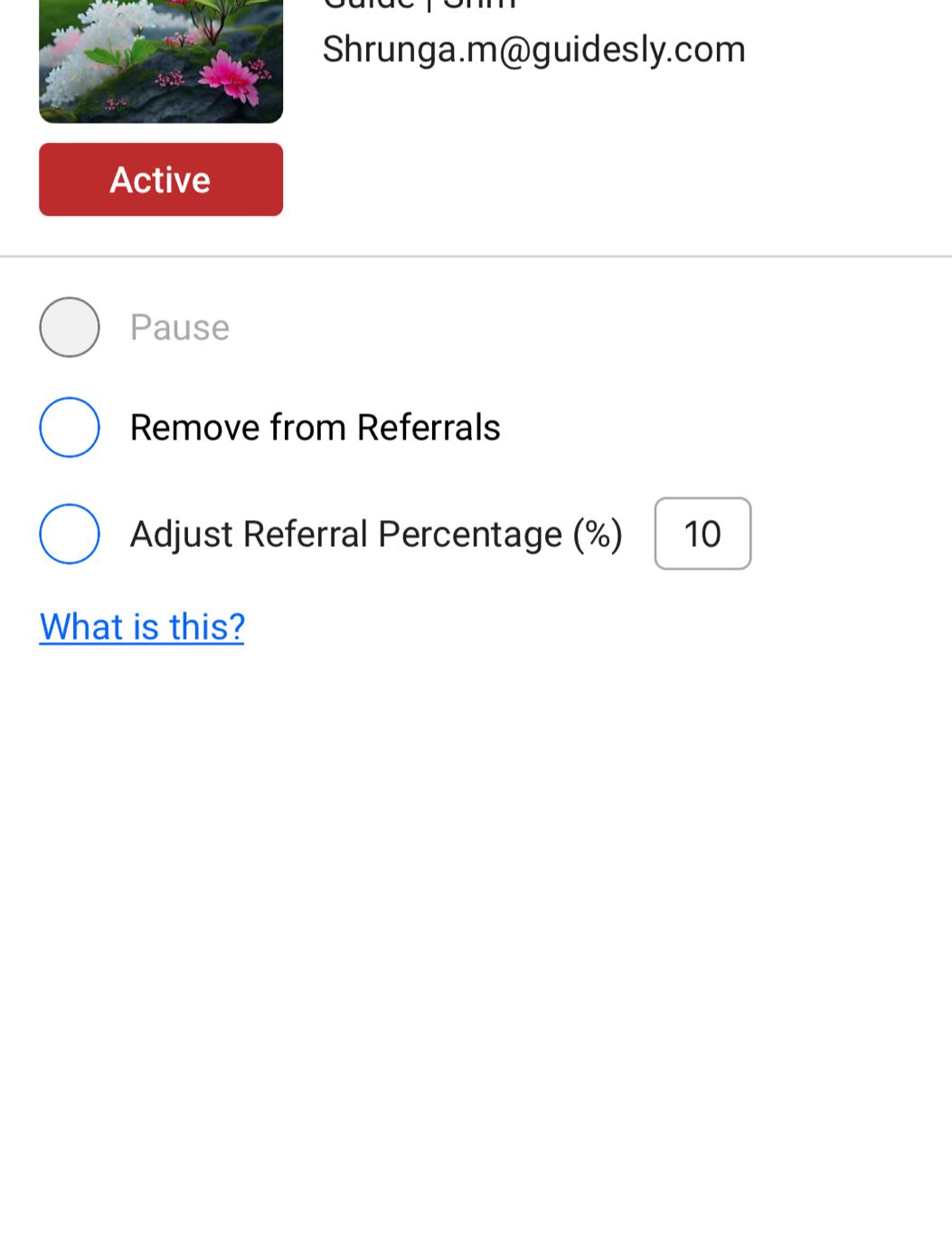Click the divider line under the Active button
This screenshot has height=1238, width=952.
tap(476, 257)
